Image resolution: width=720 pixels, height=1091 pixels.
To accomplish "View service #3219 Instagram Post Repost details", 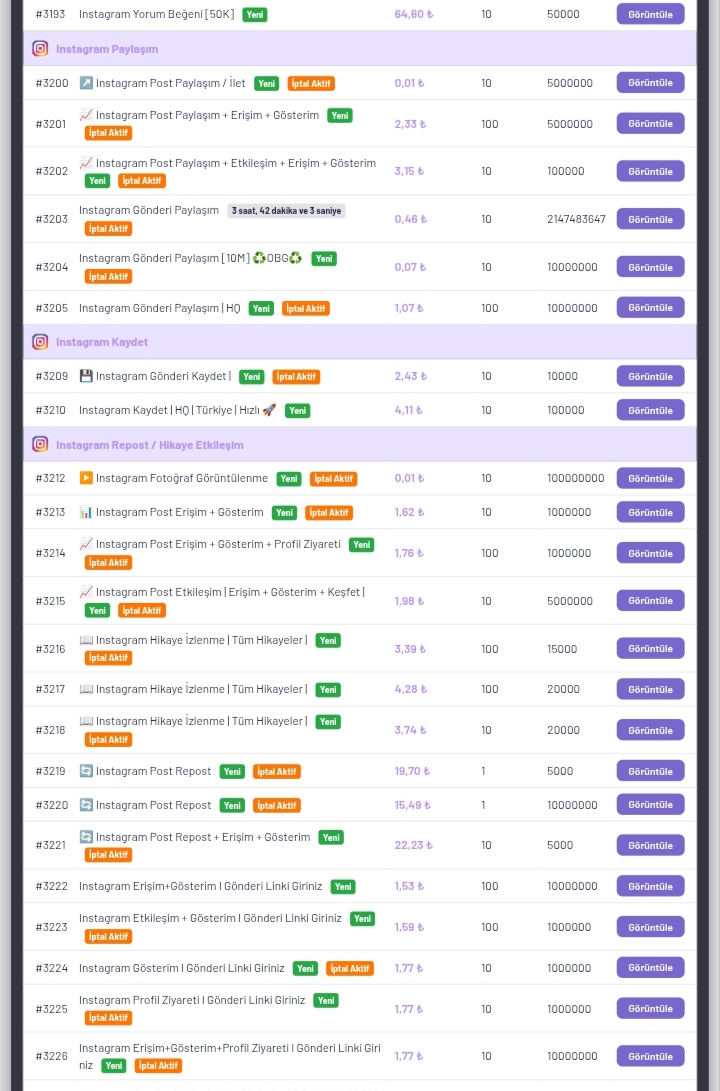I will 650,771.
